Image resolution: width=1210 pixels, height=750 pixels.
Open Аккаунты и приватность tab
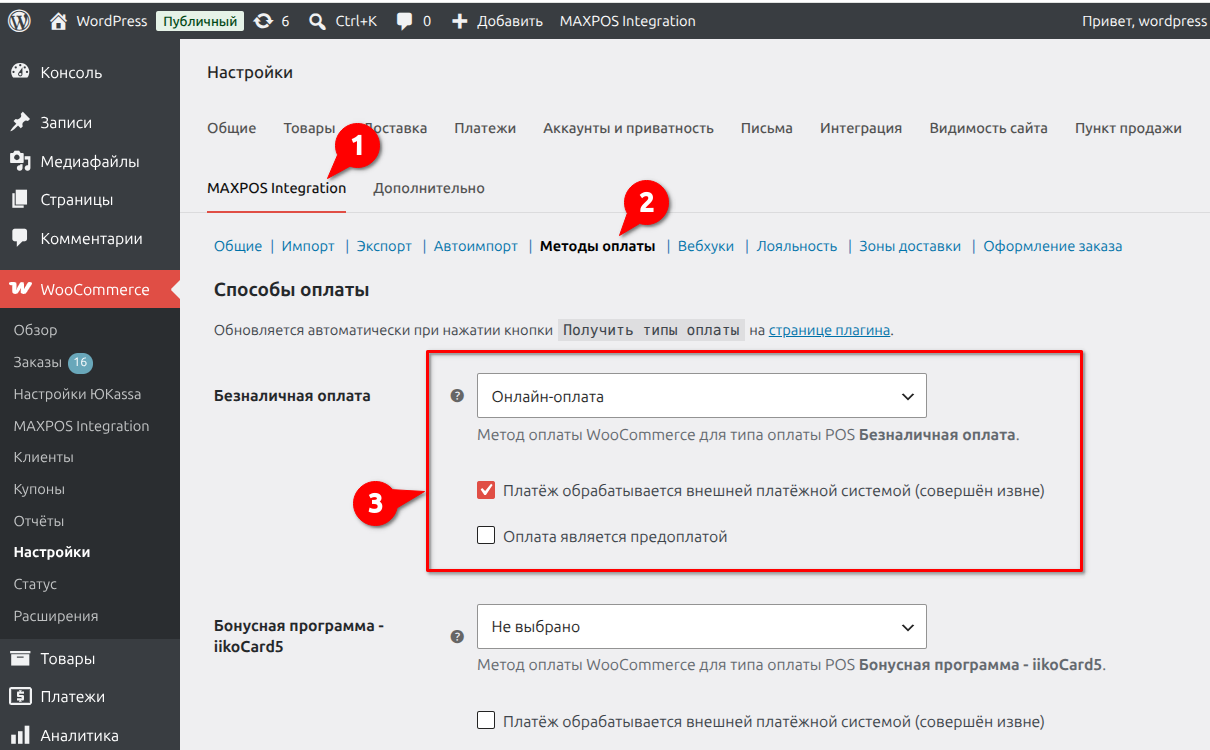[628, 128]
